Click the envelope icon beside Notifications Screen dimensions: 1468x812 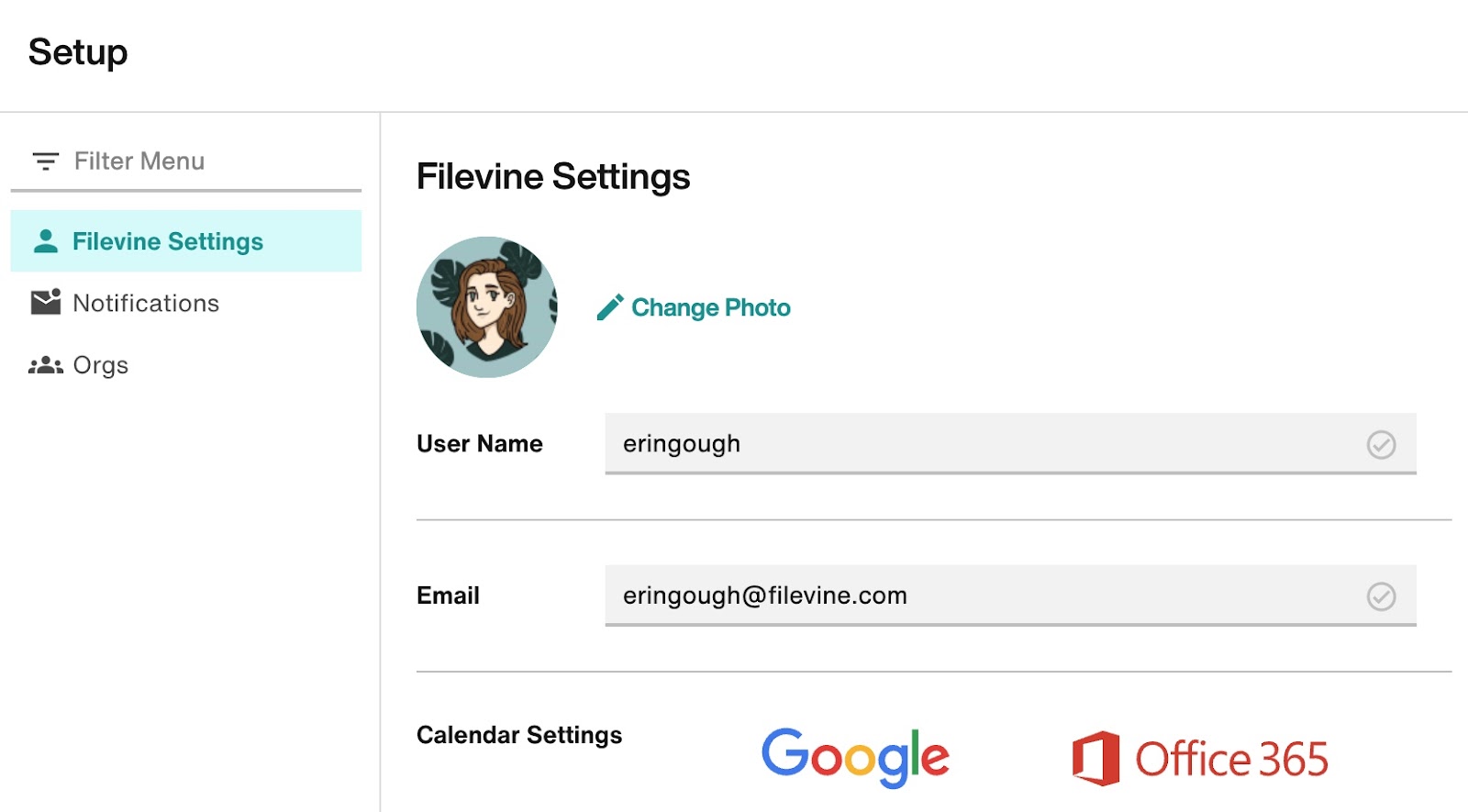(x=46, y=302)
